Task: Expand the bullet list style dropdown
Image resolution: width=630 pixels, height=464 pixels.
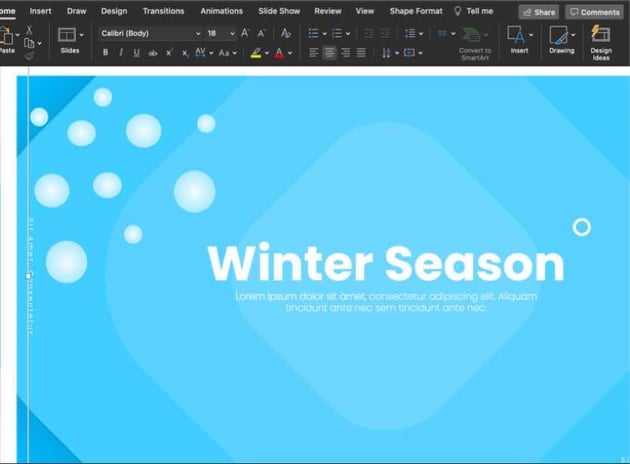Action: tap(323, 33)
